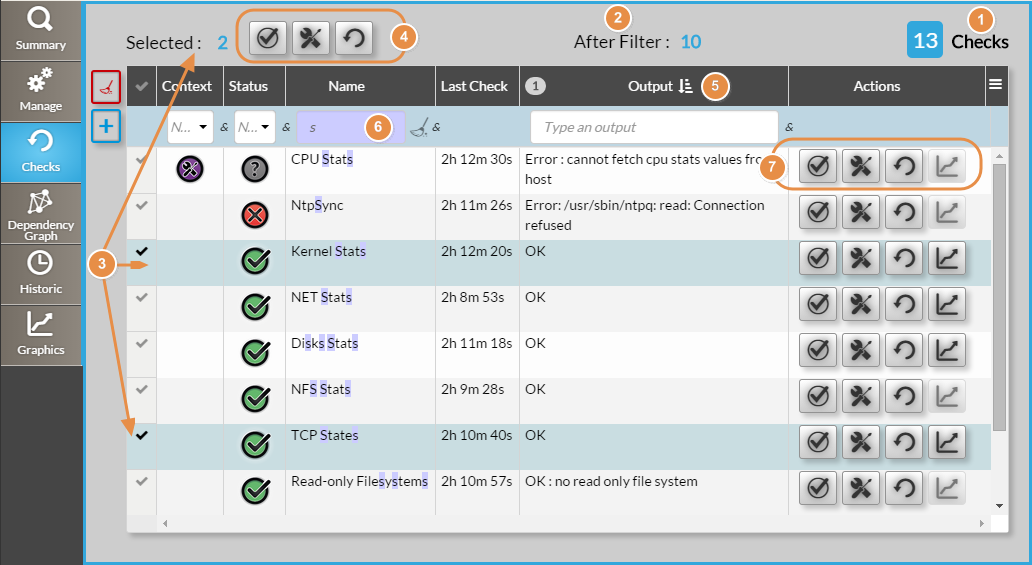Deselect the Kernel Stats row checkmark
Screen dimensions: 1032x565
click(142, 251)
